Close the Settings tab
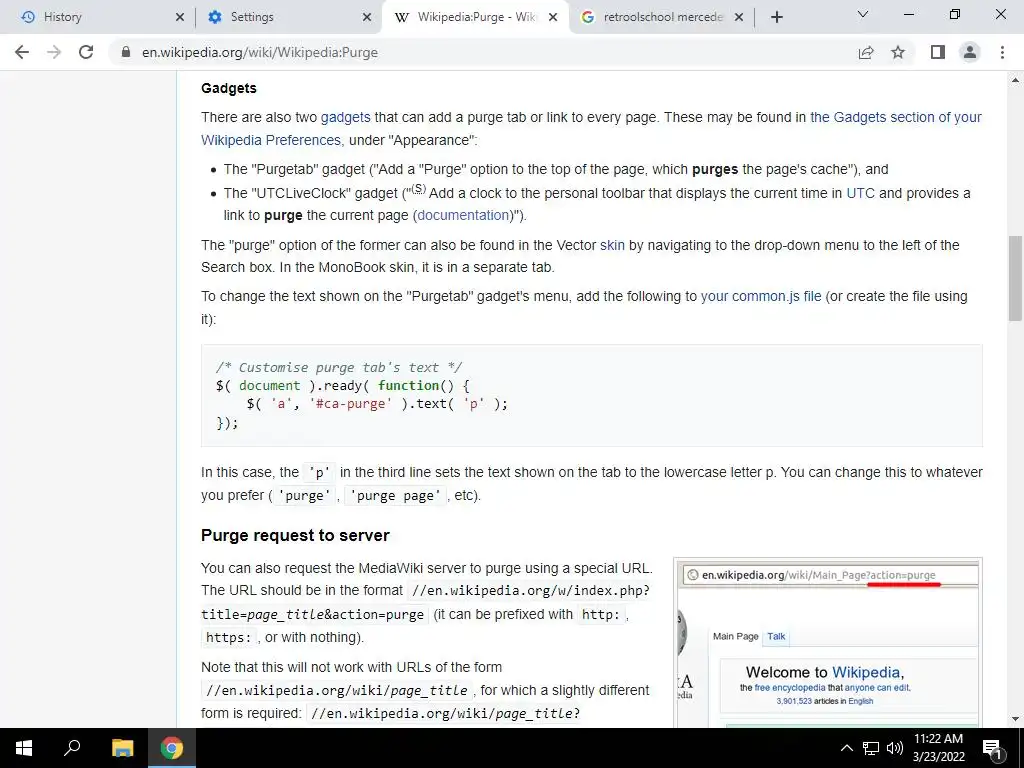 367,17
